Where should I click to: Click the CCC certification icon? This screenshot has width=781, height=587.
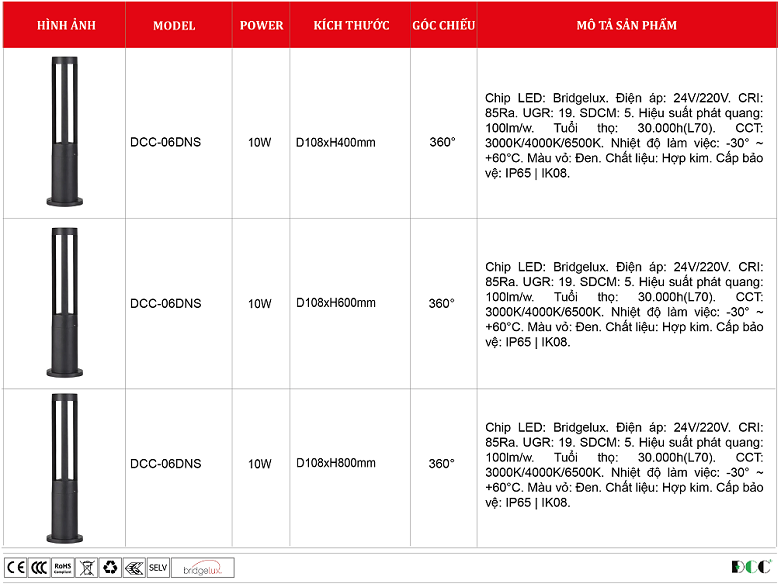[x=39, y=567]
